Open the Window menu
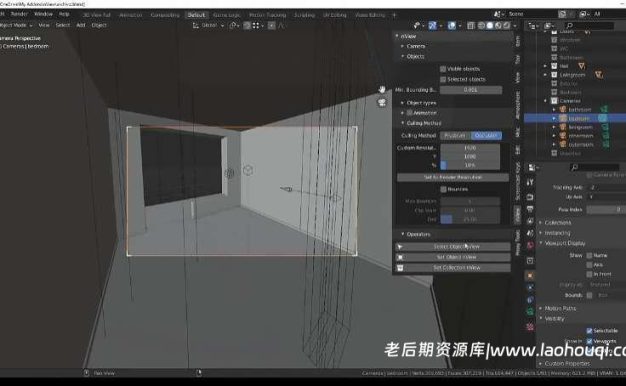The width and height of the screenshot is (626, 386). coord(43,14)
